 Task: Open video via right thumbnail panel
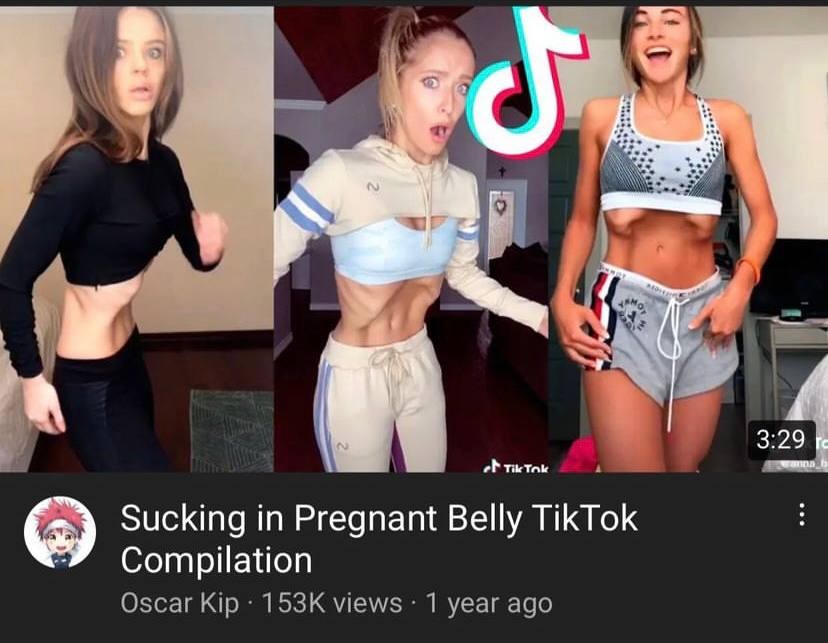pyautogui.click(x=689, y=239)
